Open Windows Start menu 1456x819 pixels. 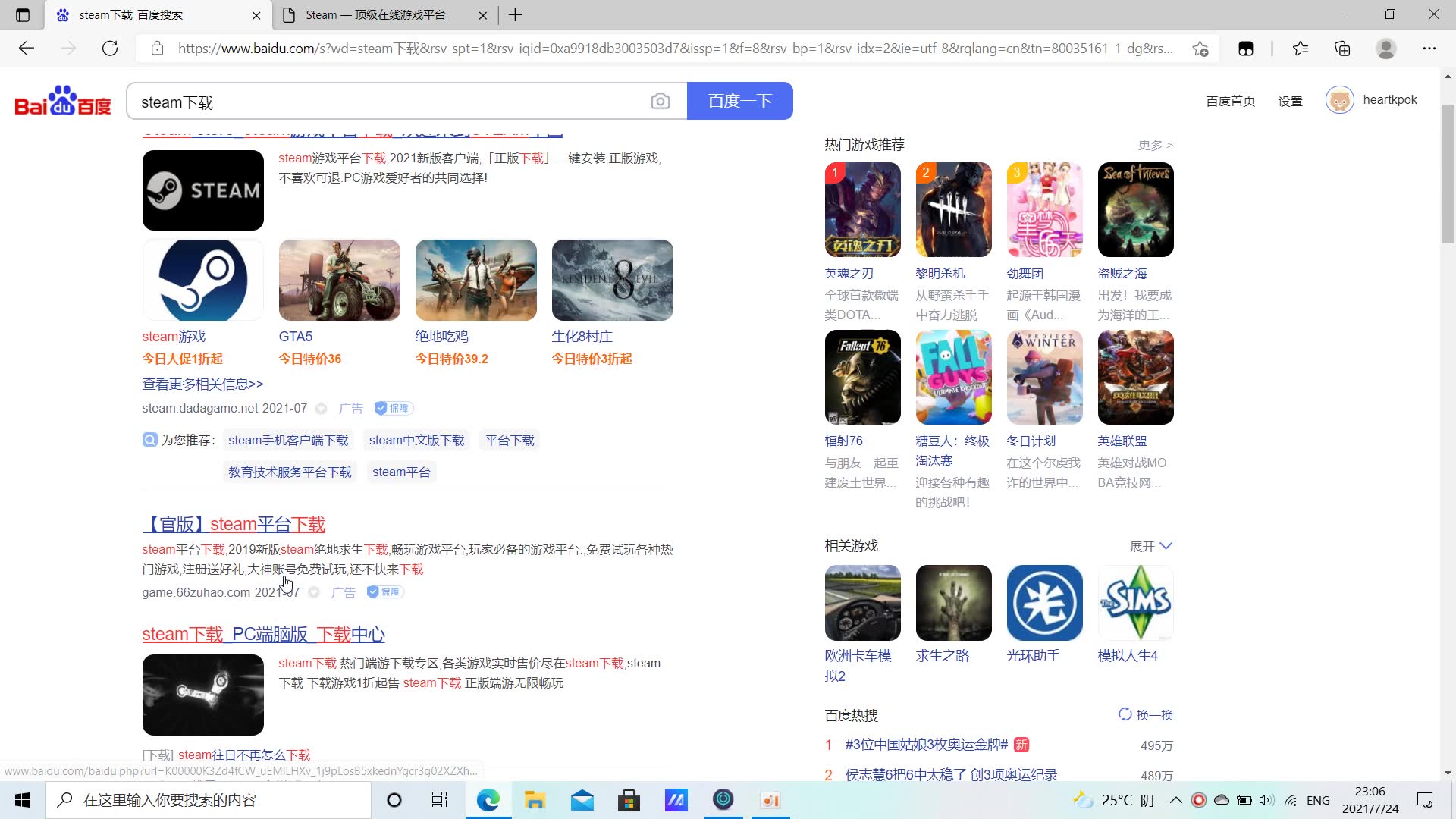click(23, 800)
